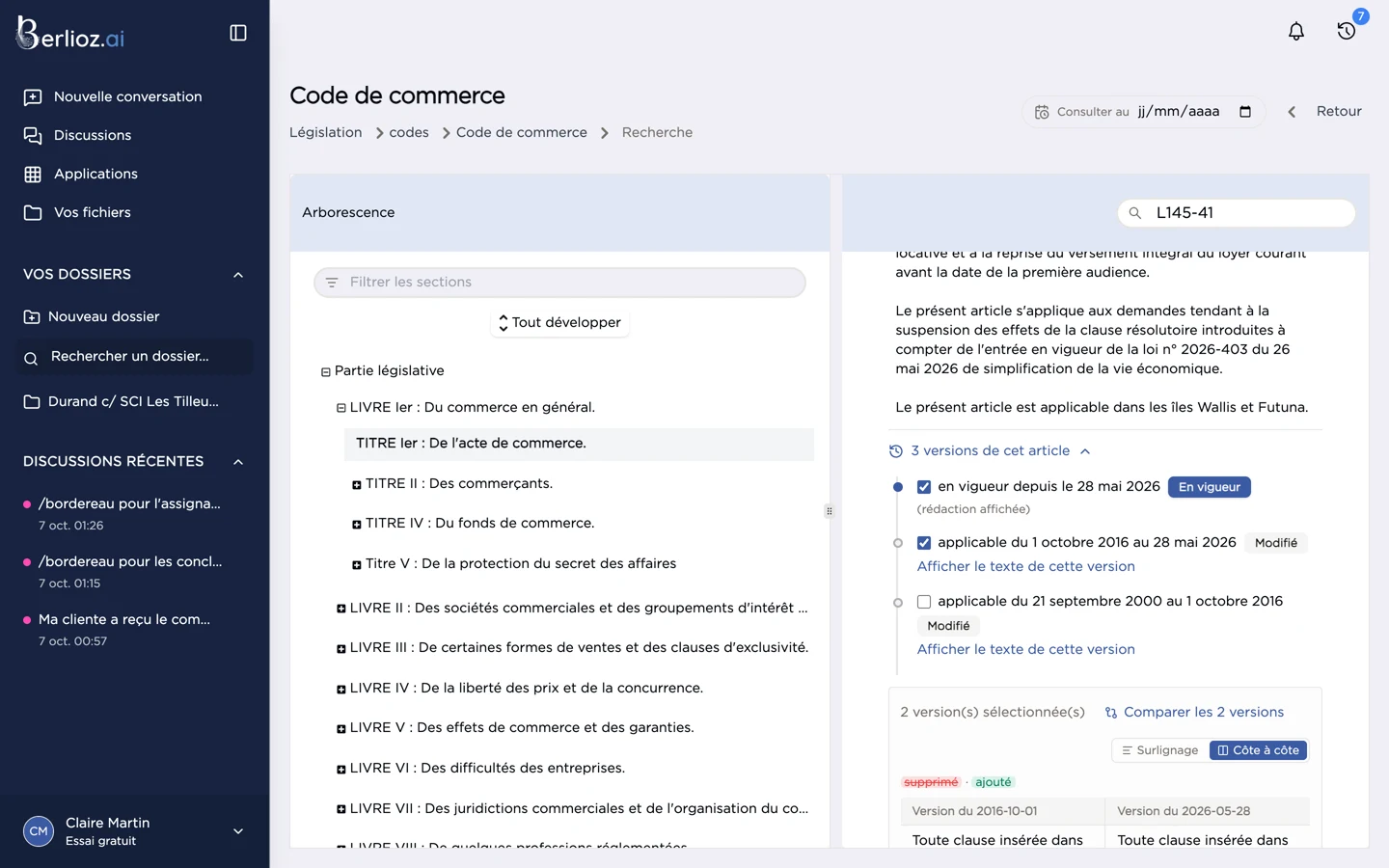Viewport: 1389px width, 868px height.
Task: Collapse the Partie législative node
Action: (x=326, y=371)
